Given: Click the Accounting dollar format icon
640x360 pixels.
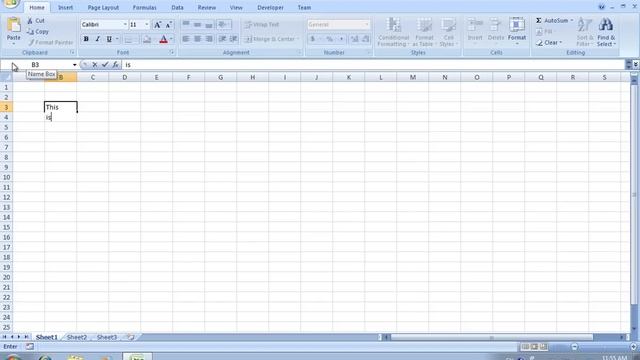Looking at the screenshot, I should (312, 39).
